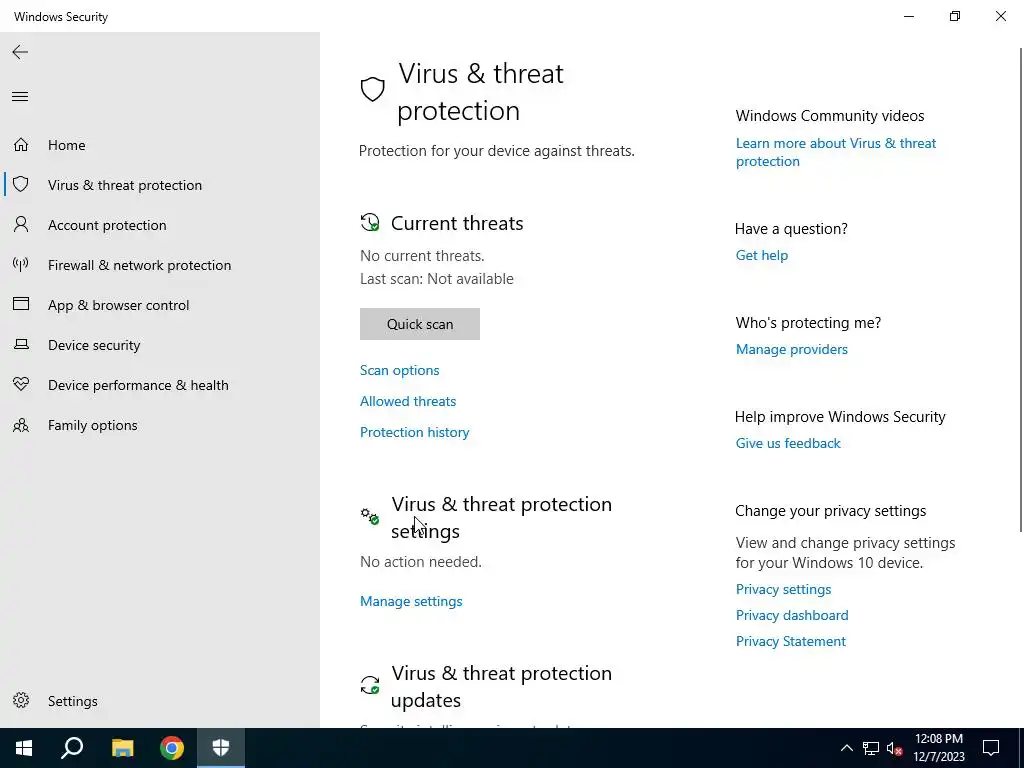Image resolution: width=1024 pixels, height=768 pixels.
Task: Open Settings gear in sidebar
Action: pos(21,701)
